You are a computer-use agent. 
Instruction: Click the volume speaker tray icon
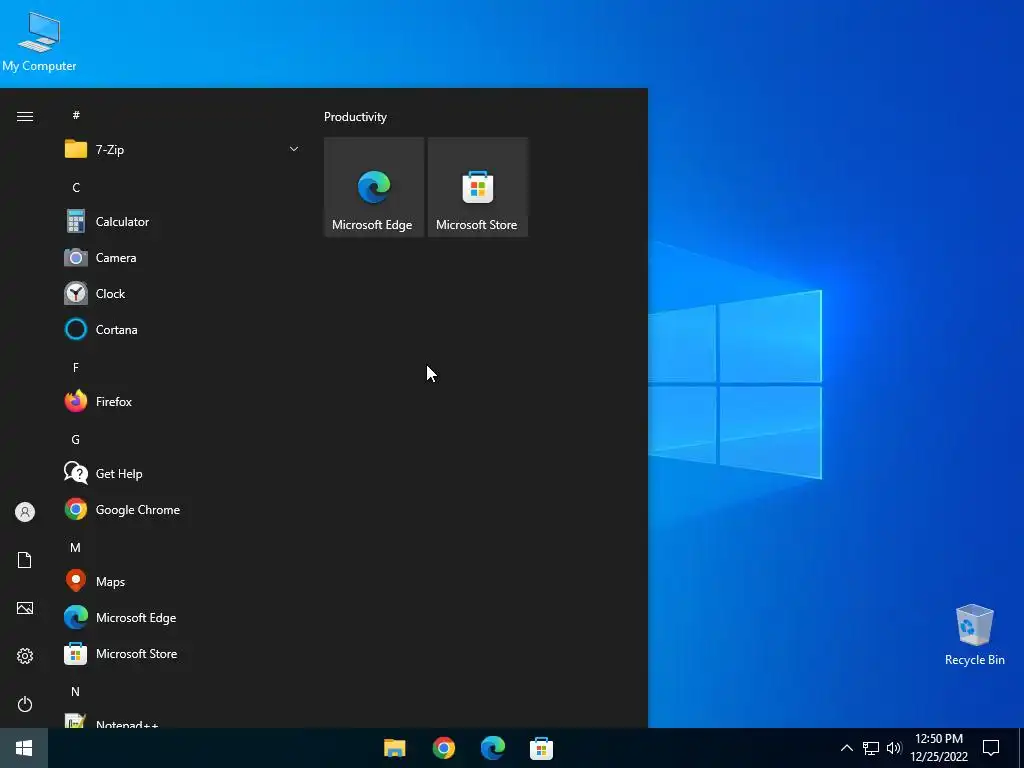(894, 748)
